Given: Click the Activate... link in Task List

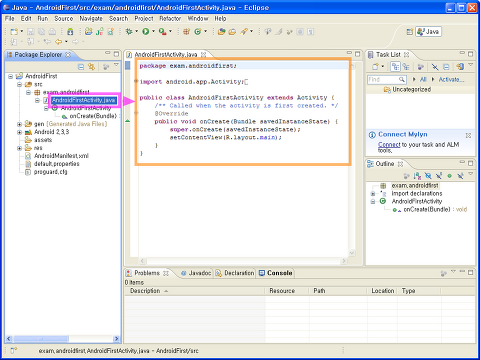Looking at the screenshot, I should pyautogui.click(x=451, y=79).
